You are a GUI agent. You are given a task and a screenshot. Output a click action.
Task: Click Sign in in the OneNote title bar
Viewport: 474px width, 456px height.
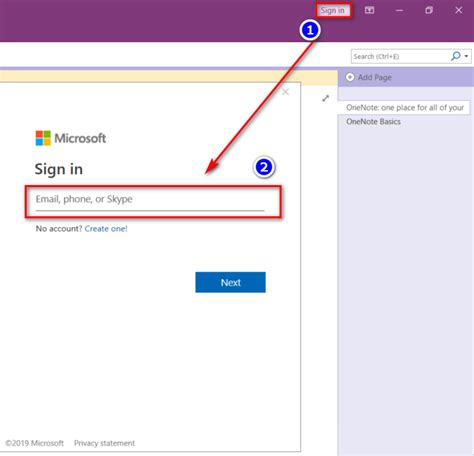[333, 11]
